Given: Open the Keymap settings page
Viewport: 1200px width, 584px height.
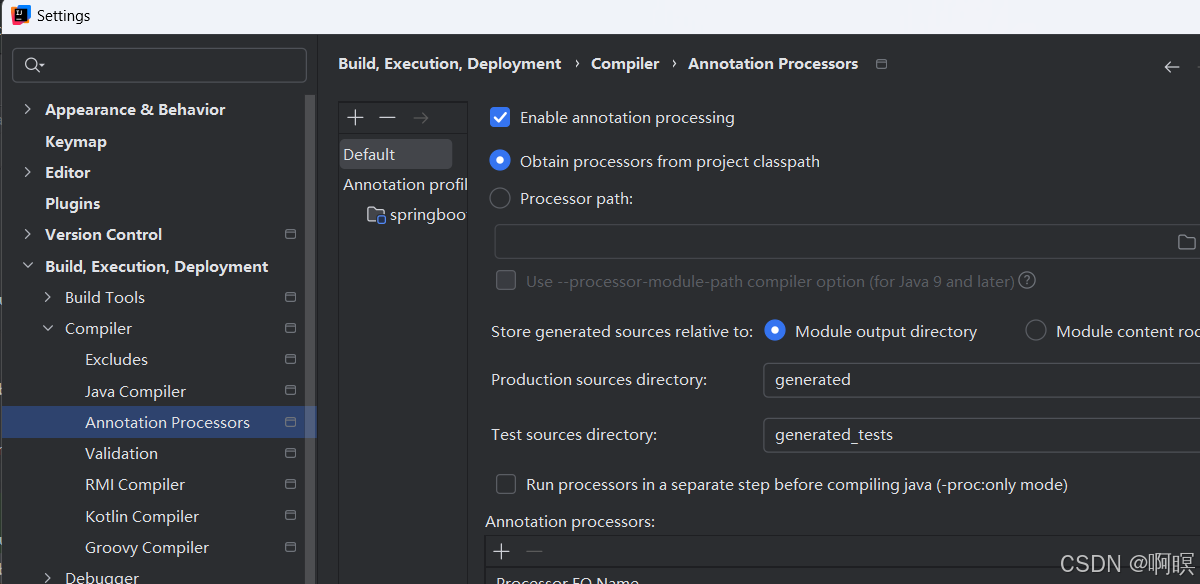Looking at the screenshot, I should (76, 142).
